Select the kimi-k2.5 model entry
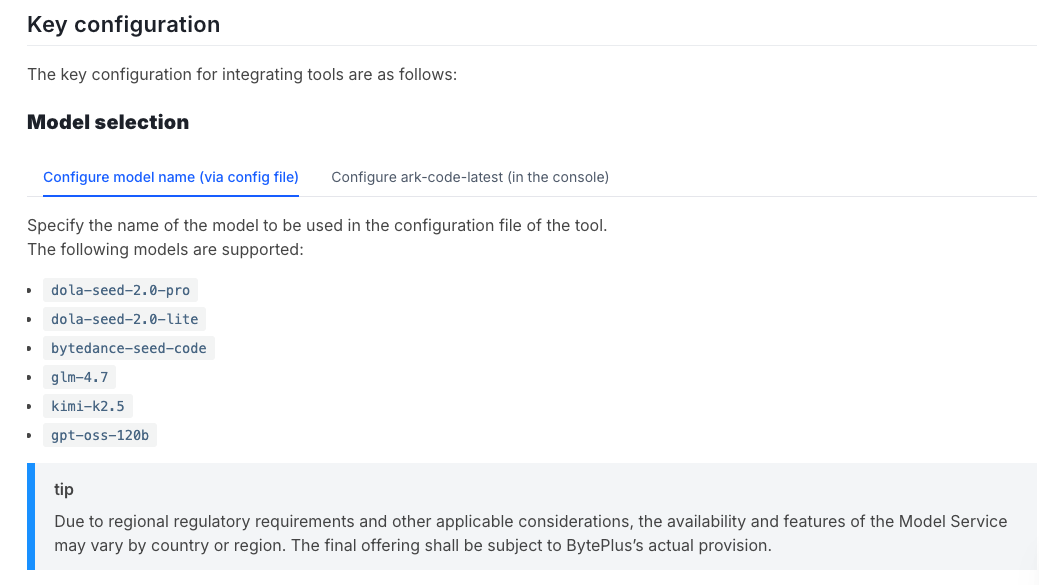 (x=87, y=406)
